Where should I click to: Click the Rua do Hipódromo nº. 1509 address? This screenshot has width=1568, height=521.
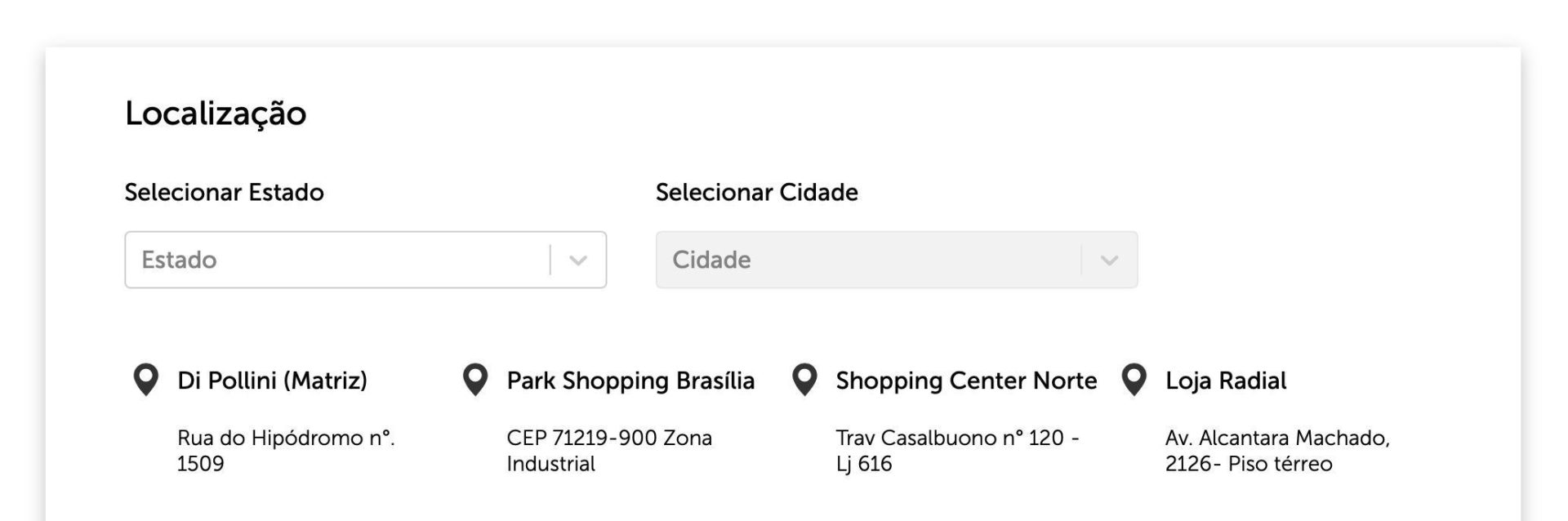coord(286,451)
